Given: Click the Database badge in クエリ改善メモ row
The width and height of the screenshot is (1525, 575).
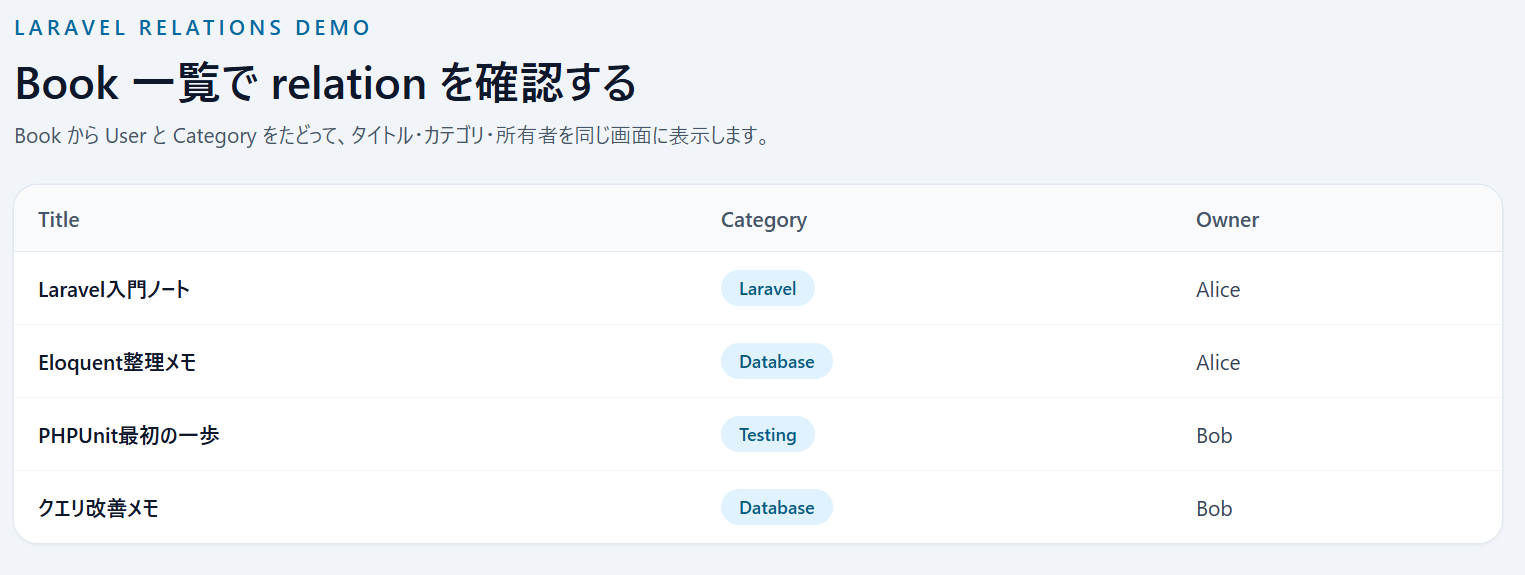Looking at the screenshot, I should pyautogui.click(x=777, y=508).
